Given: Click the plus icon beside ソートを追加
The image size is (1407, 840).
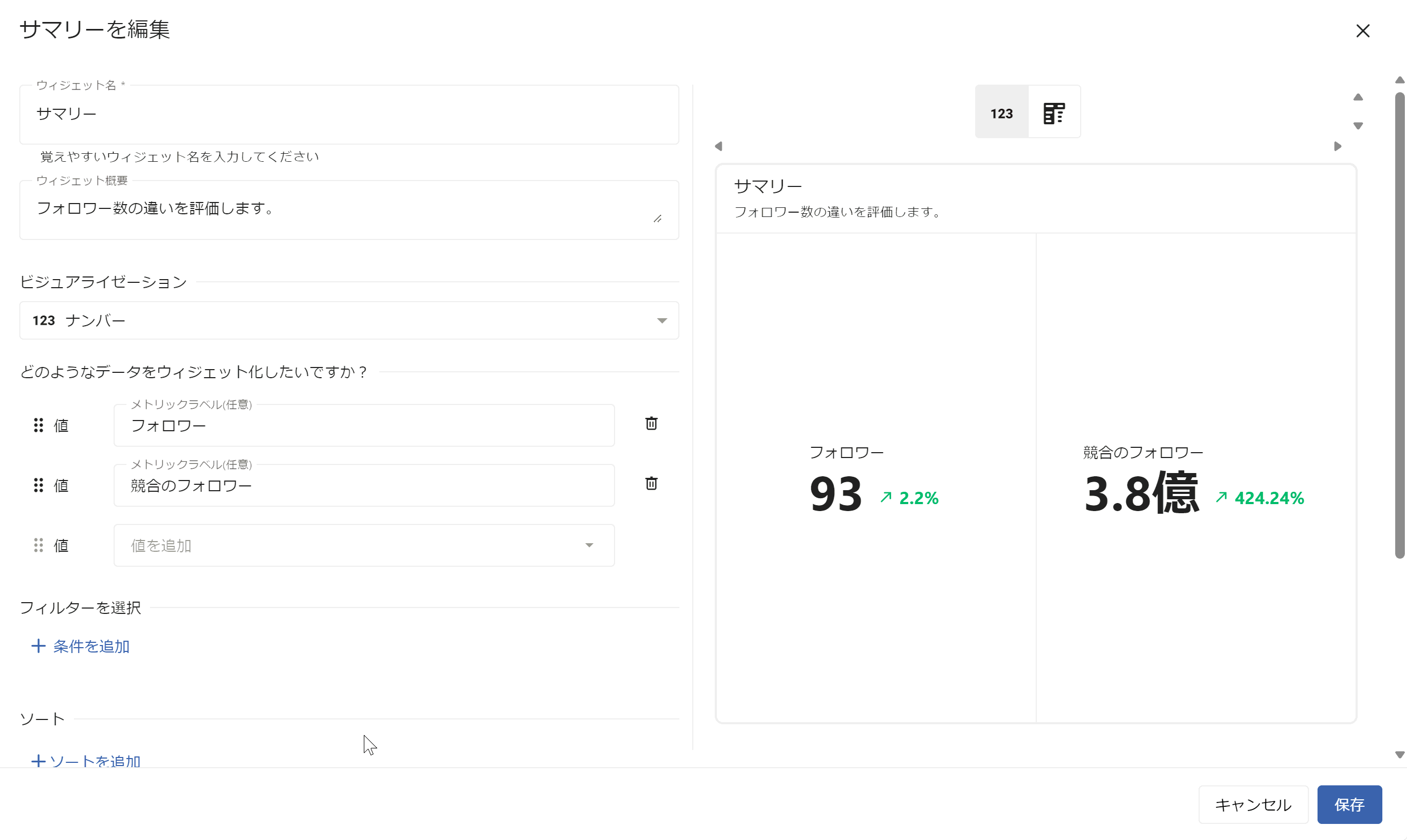Looking at the screenshot, I should tap(38, 761).
